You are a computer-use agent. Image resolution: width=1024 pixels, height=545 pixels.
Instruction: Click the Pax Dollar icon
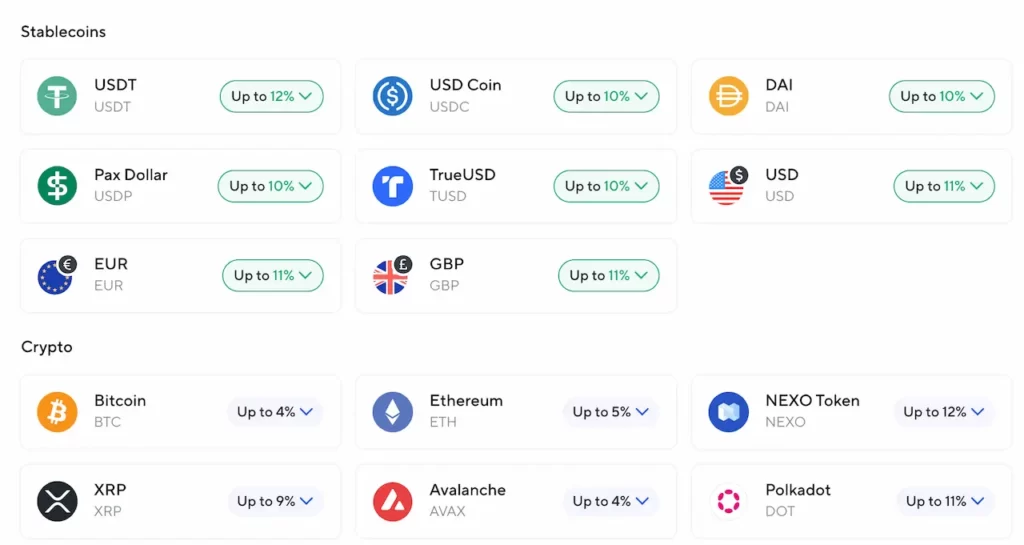tap(57, 186)
